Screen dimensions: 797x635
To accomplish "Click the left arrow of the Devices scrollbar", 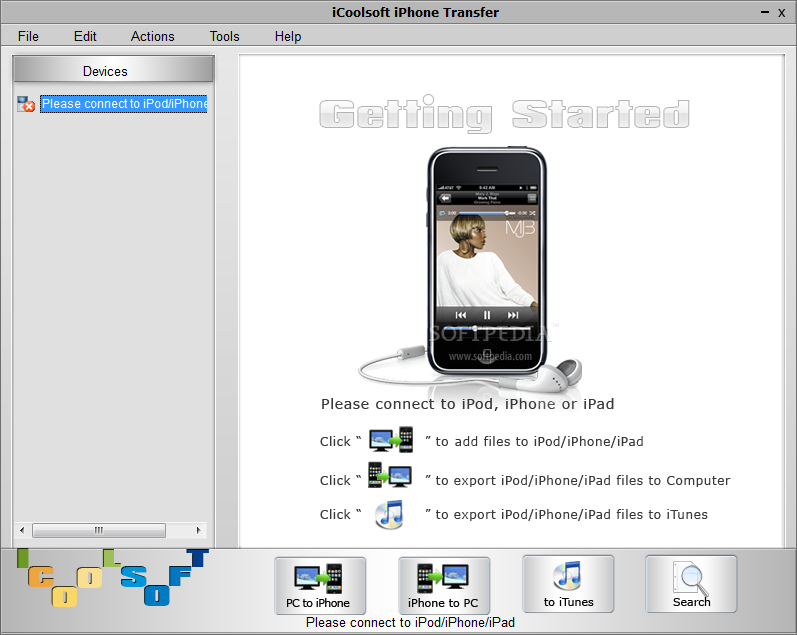I will click(22, 530).
